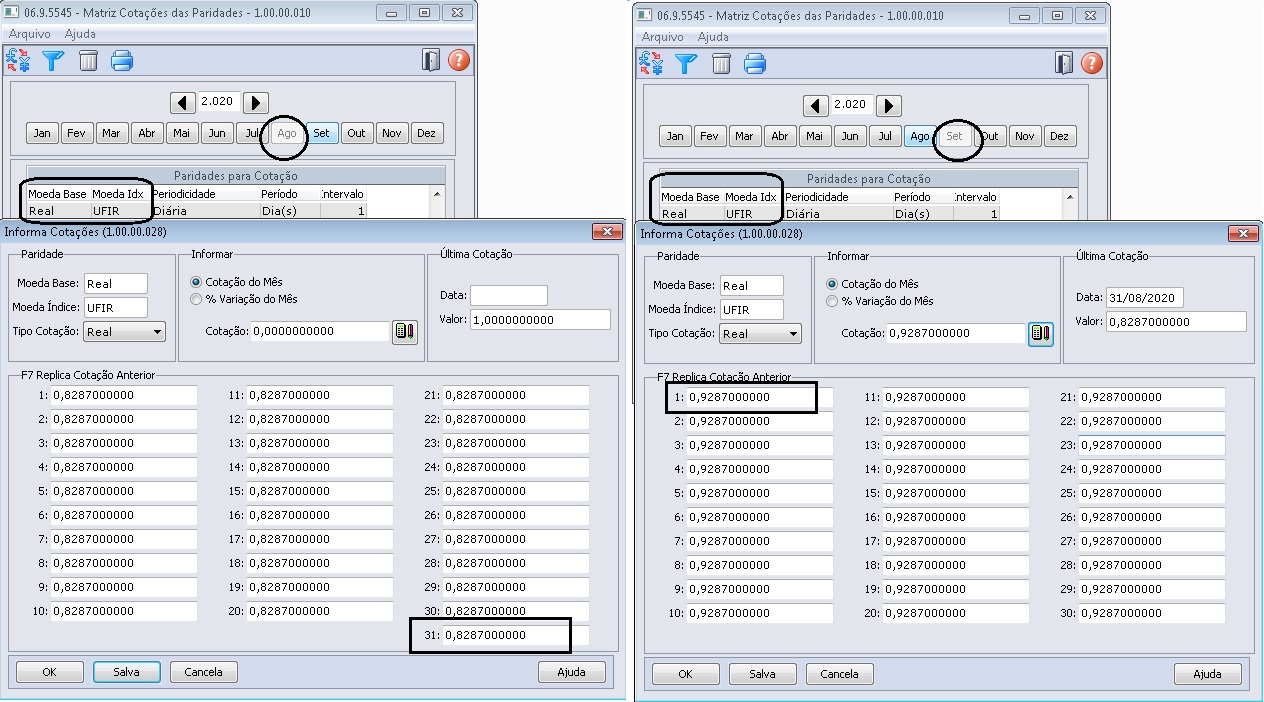Click day 15 quotation field in left dialog

[320, 491]
